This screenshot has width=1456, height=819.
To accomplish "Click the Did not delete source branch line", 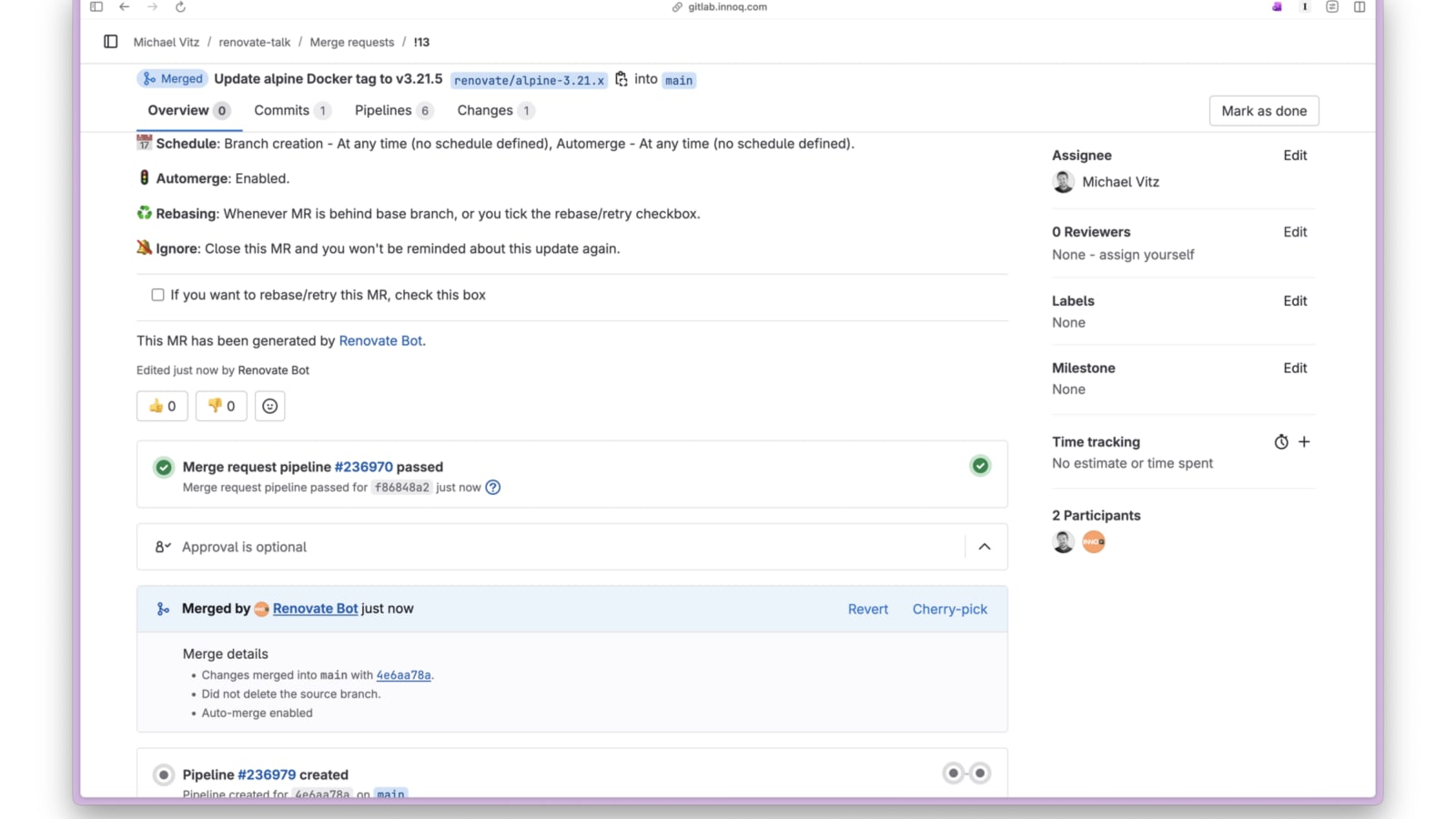I will click(291, 694).
